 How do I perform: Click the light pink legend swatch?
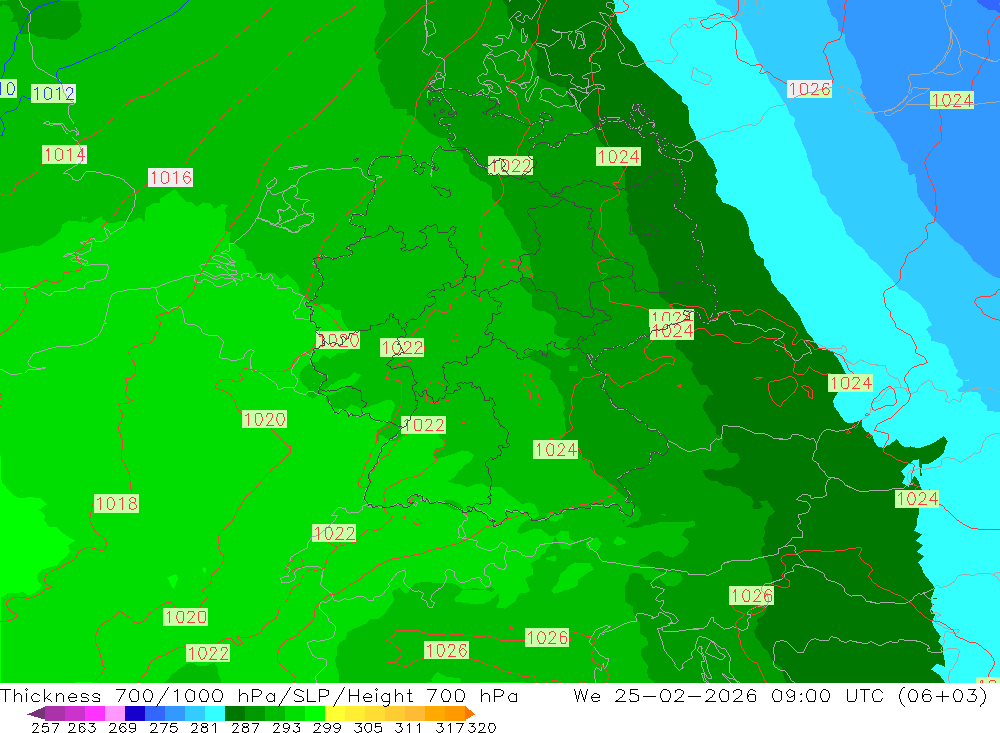(x=115, y=713)
